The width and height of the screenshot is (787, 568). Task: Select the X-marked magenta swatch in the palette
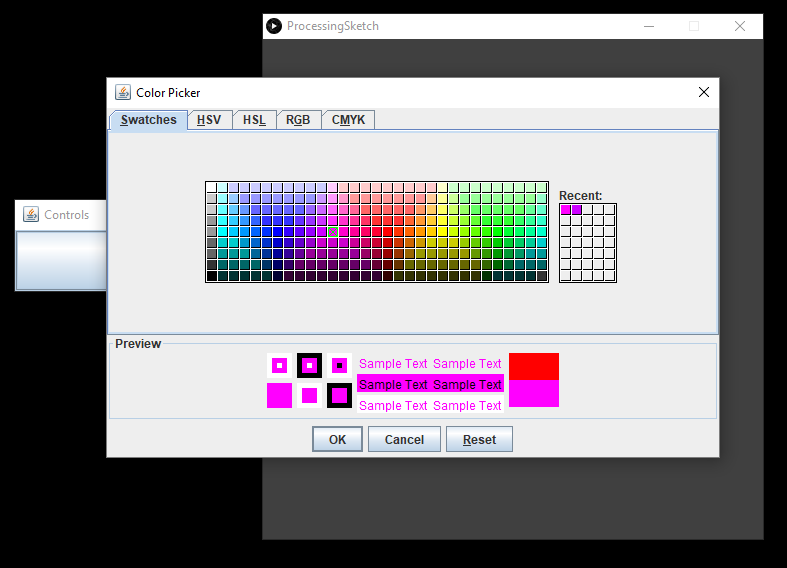[333, 232]
